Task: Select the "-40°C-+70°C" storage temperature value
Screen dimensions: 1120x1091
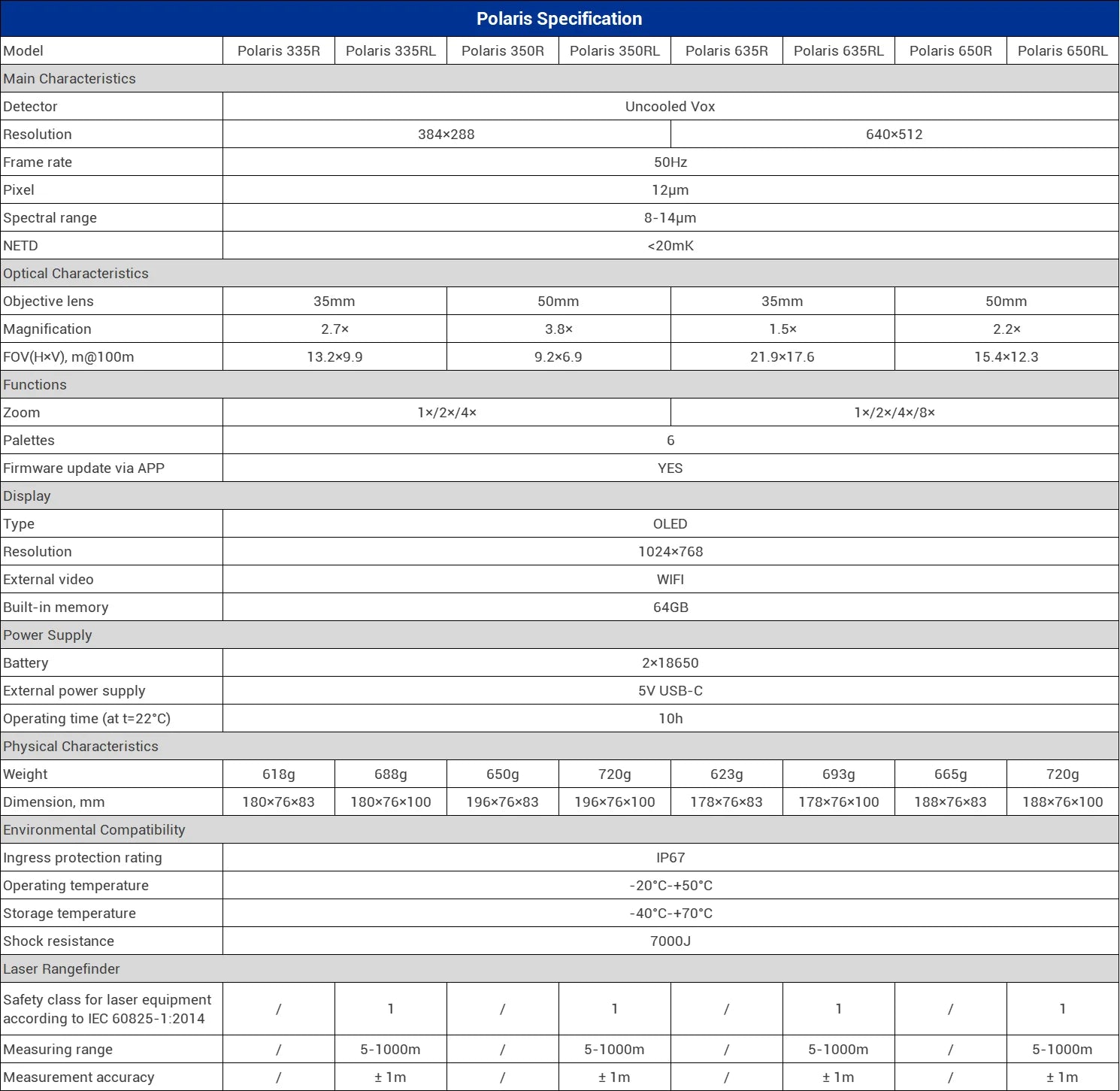Action: (670, 913)
